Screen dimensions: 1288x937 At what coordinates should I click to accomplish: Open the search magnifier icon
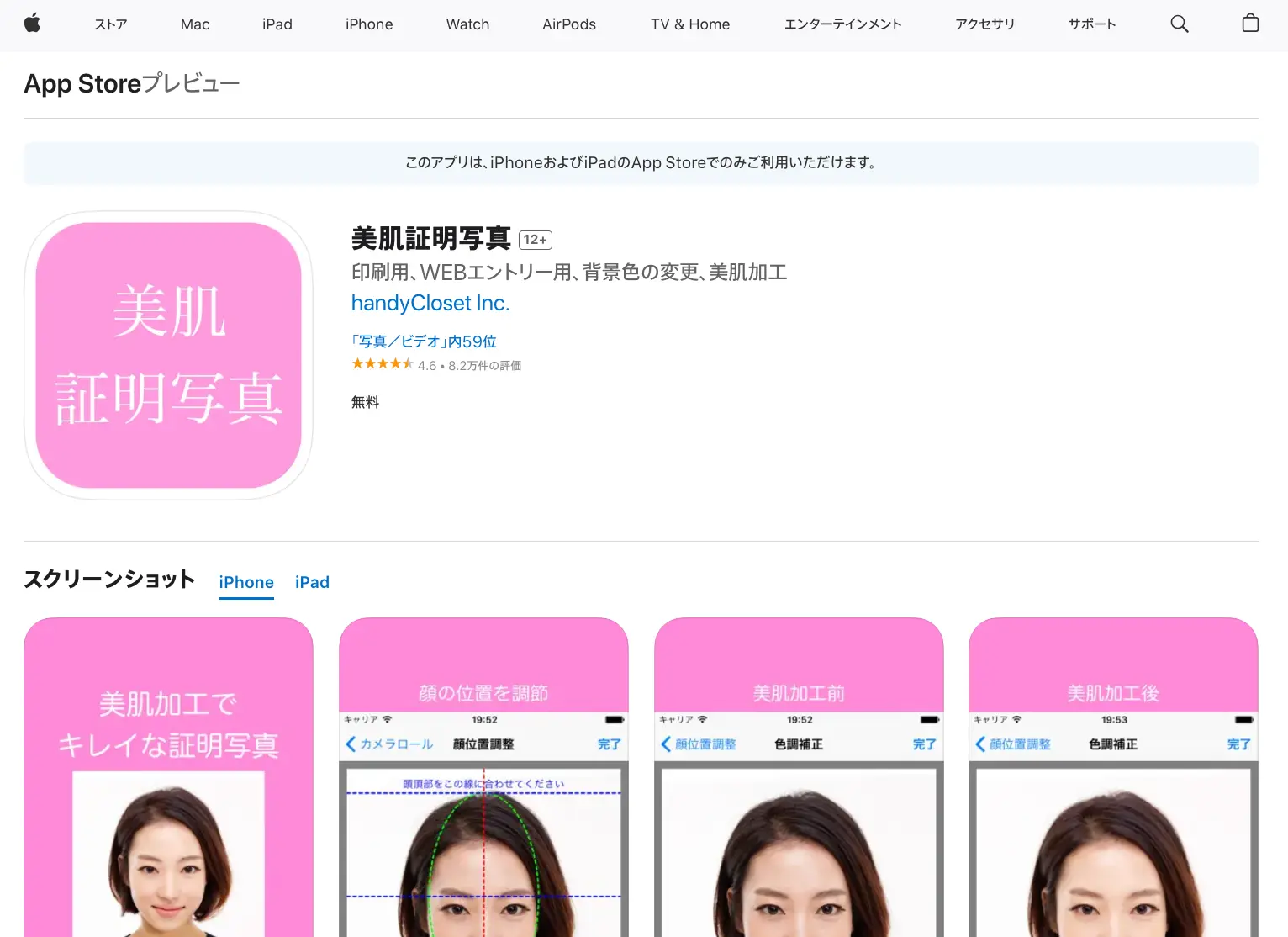click(x=1180, y=24)
